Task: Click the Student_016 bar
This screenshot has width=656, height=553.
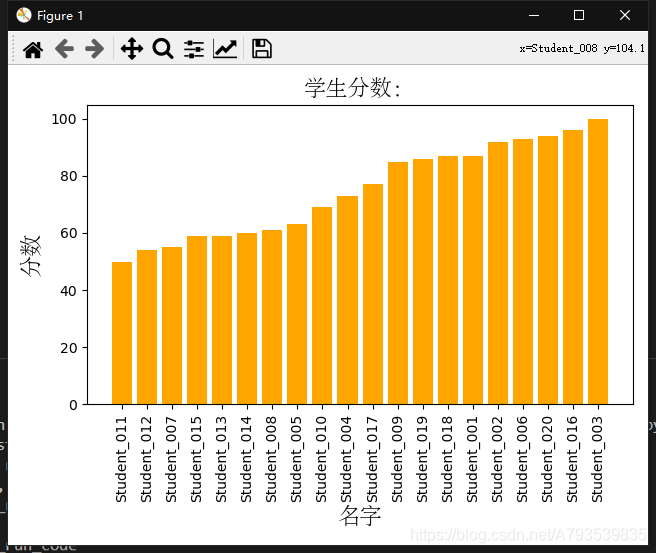Action: coord(573,267)
